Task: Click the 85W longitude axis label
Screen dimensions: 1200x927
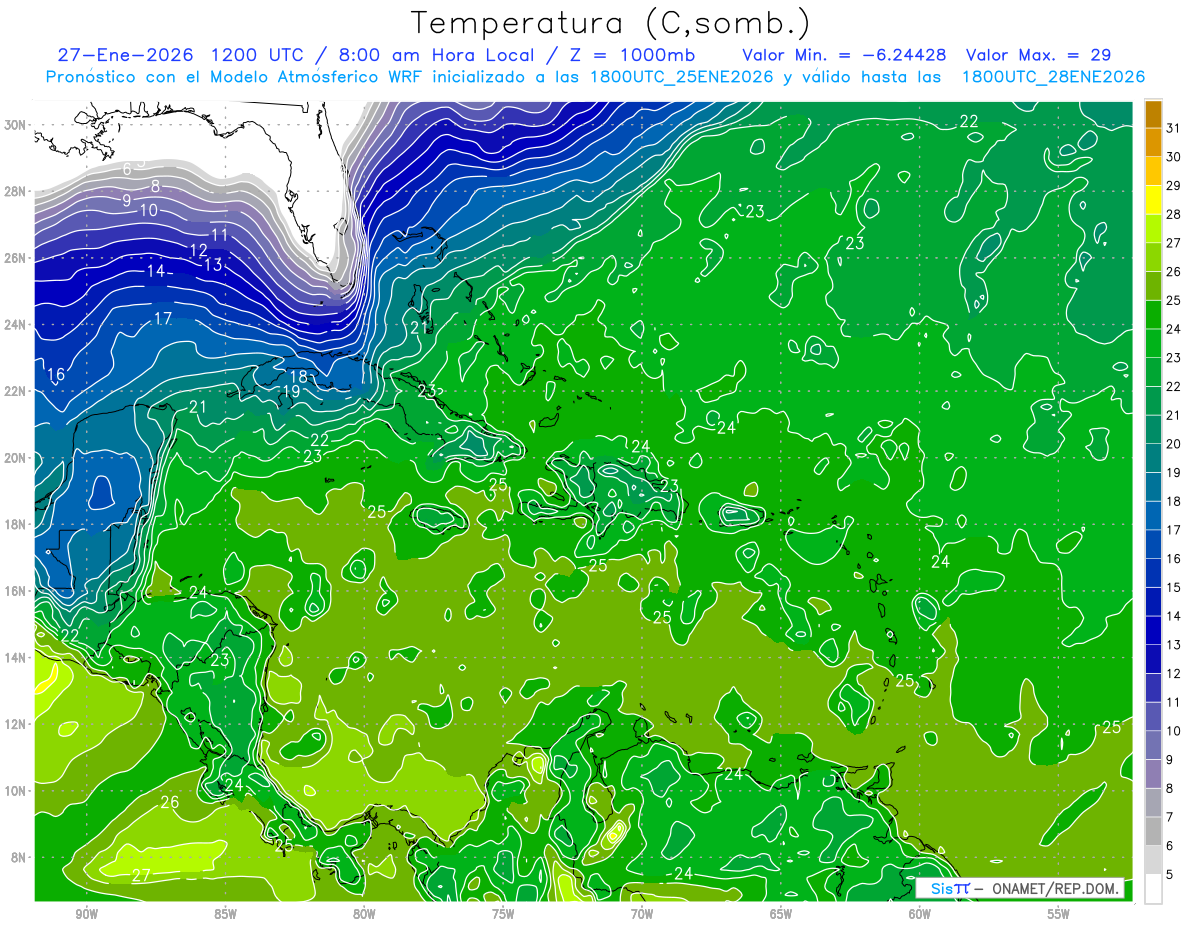Action: (225, 914)
